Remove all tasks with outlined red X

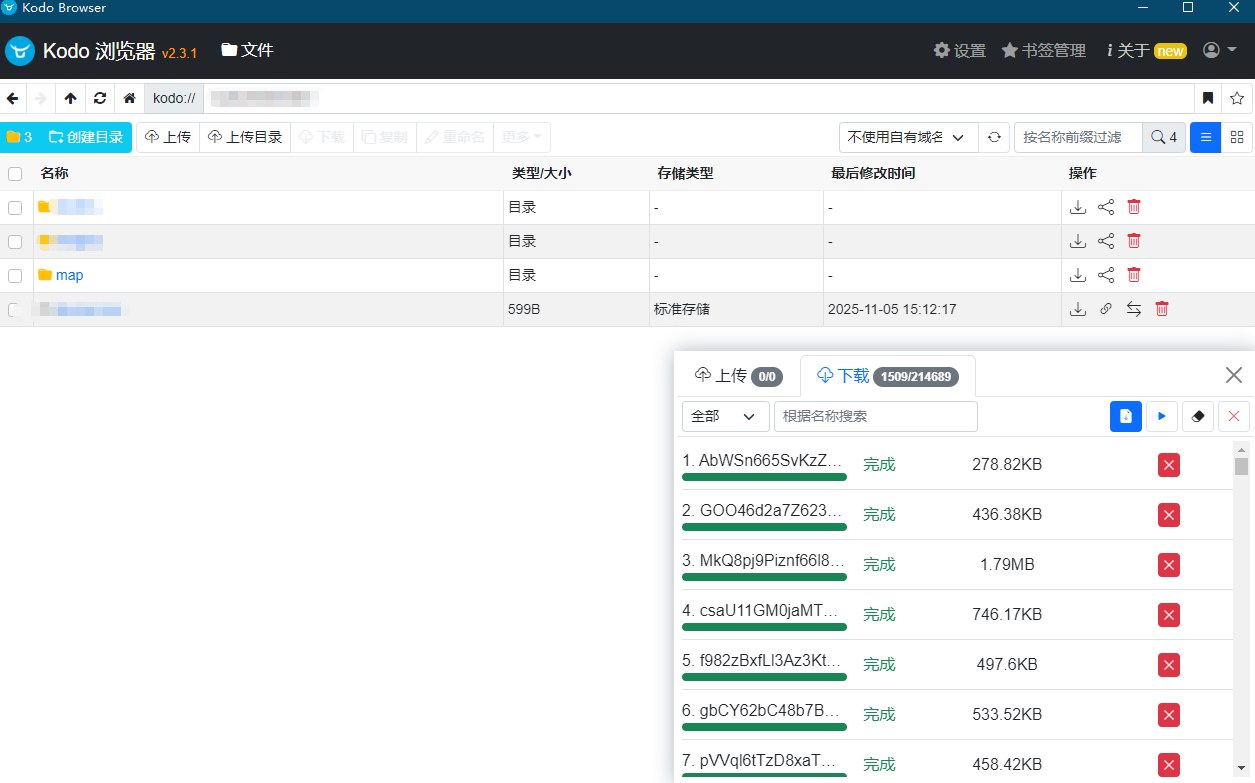click(1234, 416)
